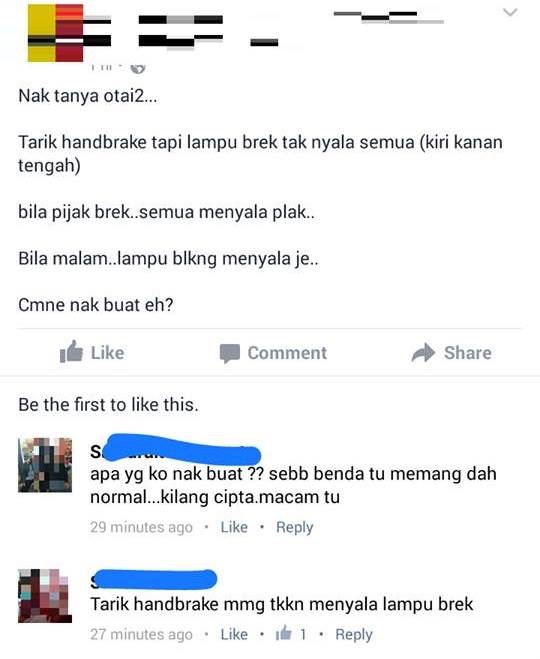This screenshot has width=540, height=659.
Task: Open the second commenter's profile picture
Action: point(45,596)
